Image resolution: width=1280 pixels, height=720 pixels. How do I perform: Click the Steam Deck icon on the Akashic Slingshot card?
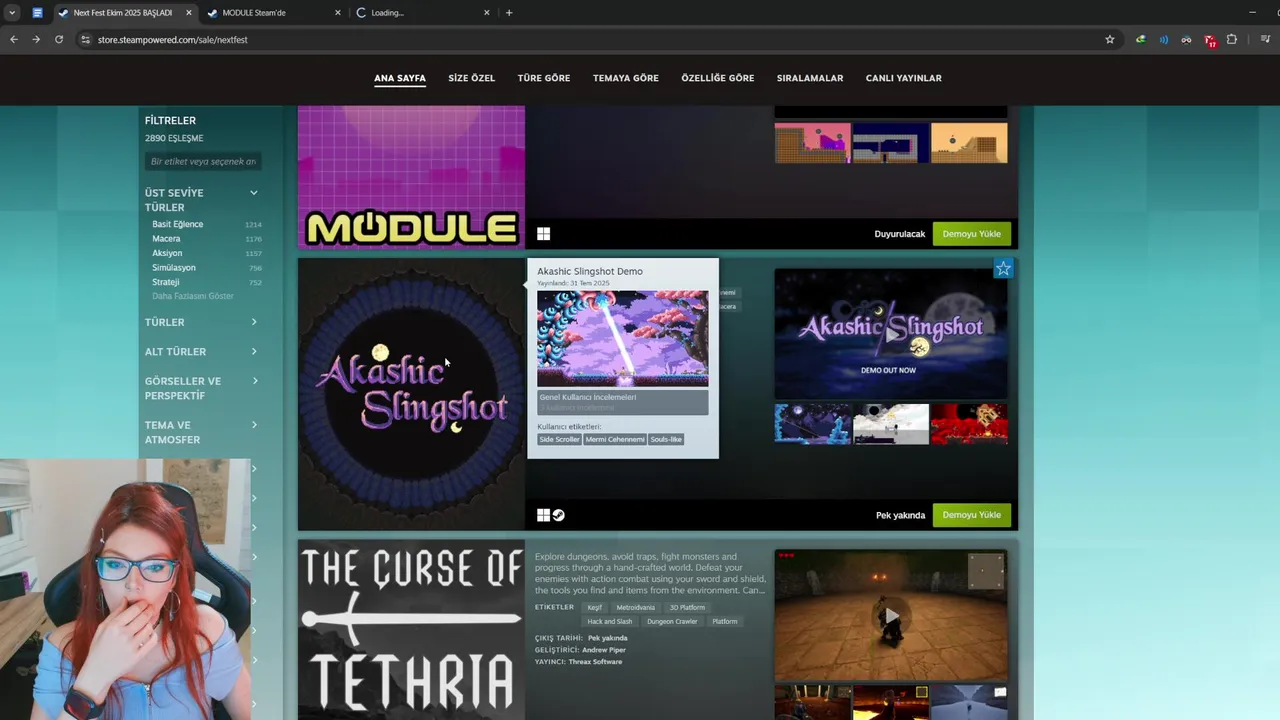pos(559,515)
